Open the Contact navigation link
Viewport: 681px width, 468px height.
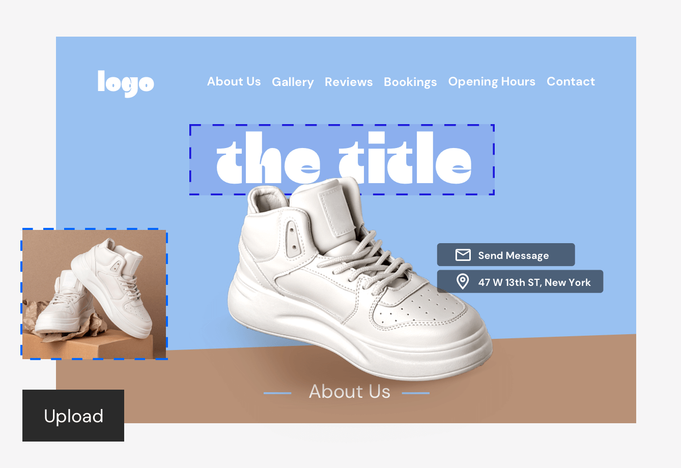click(x=571, y=82)
